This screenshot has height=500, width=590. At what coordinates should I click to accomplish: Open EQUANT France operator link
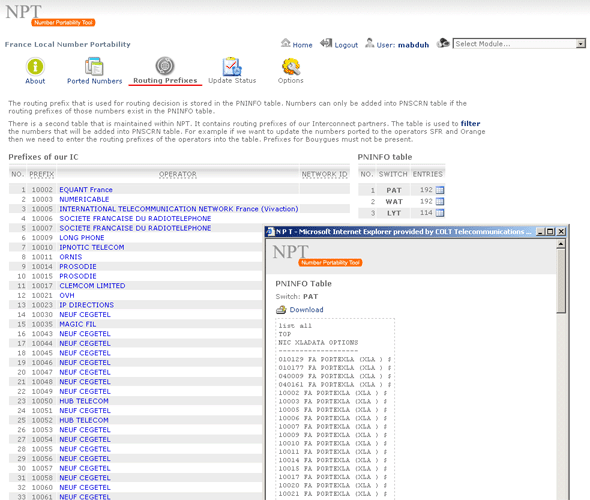pos(86,190)
